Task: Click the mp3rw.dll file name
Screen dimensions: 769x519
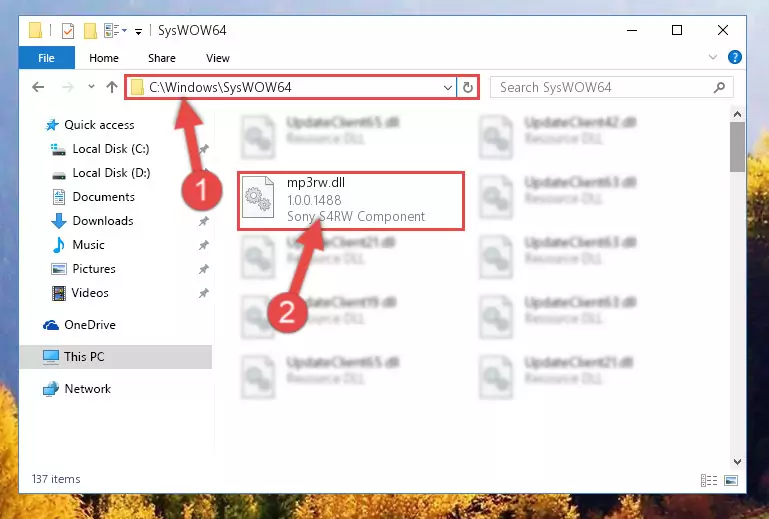Action: coord(316,182)
